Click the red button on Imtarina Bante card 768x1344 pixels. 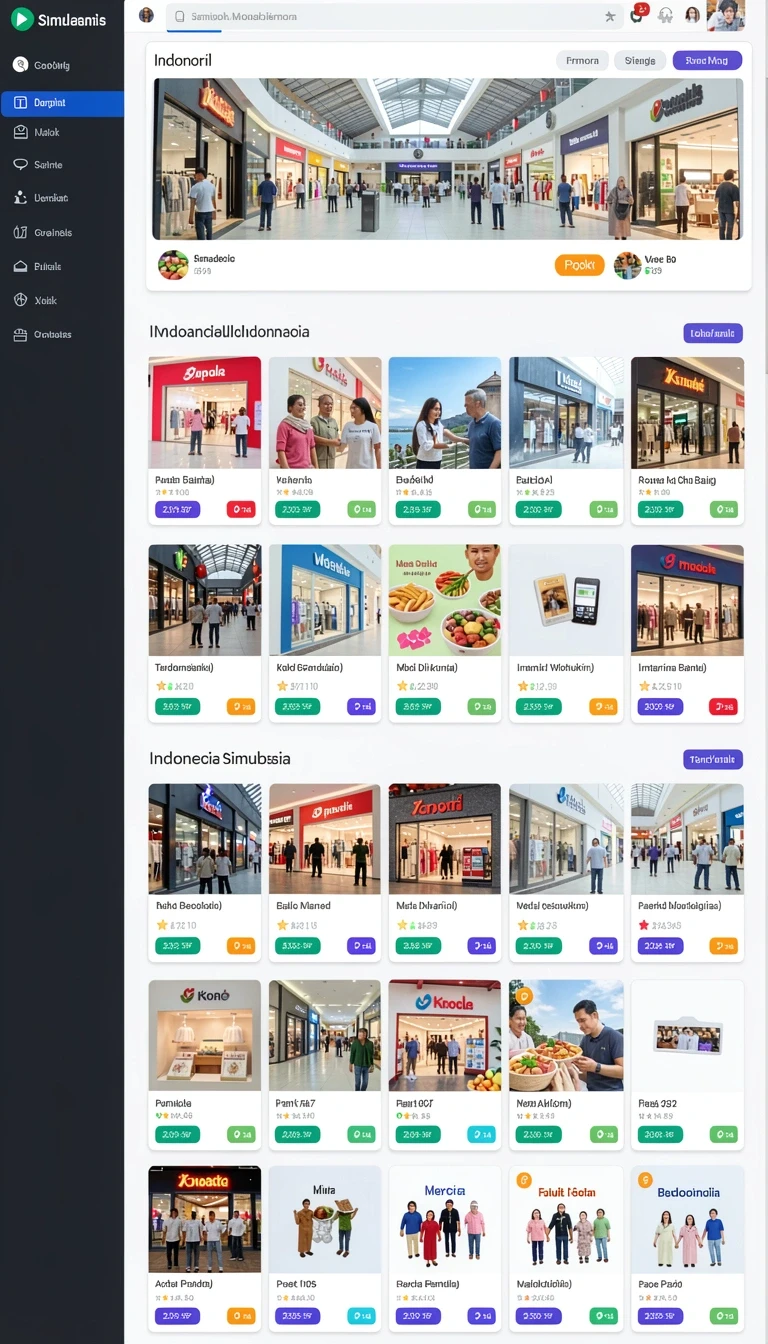(723, 706)
